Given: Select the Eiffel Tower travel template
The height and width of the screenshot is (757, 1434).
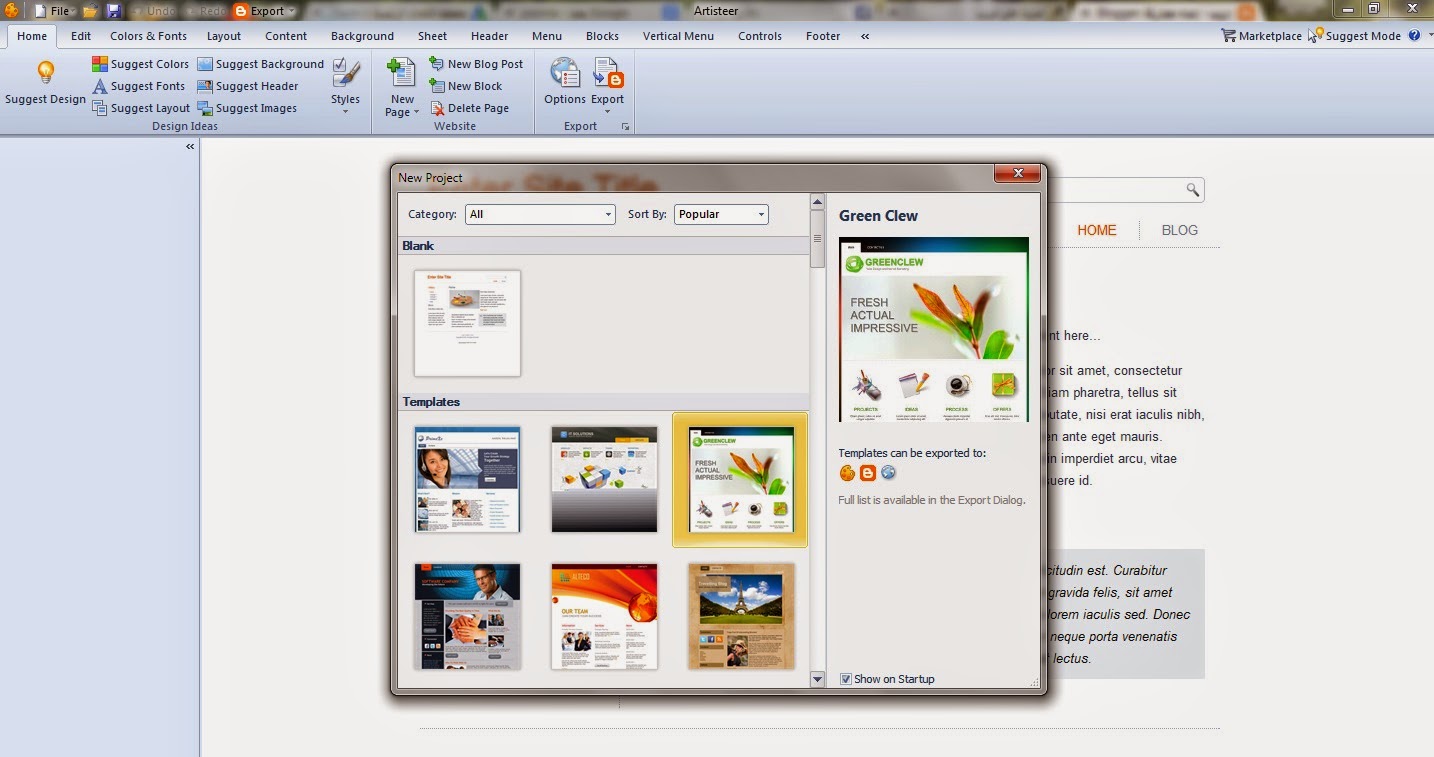Looking at the screenshot, I should (741, 616).
